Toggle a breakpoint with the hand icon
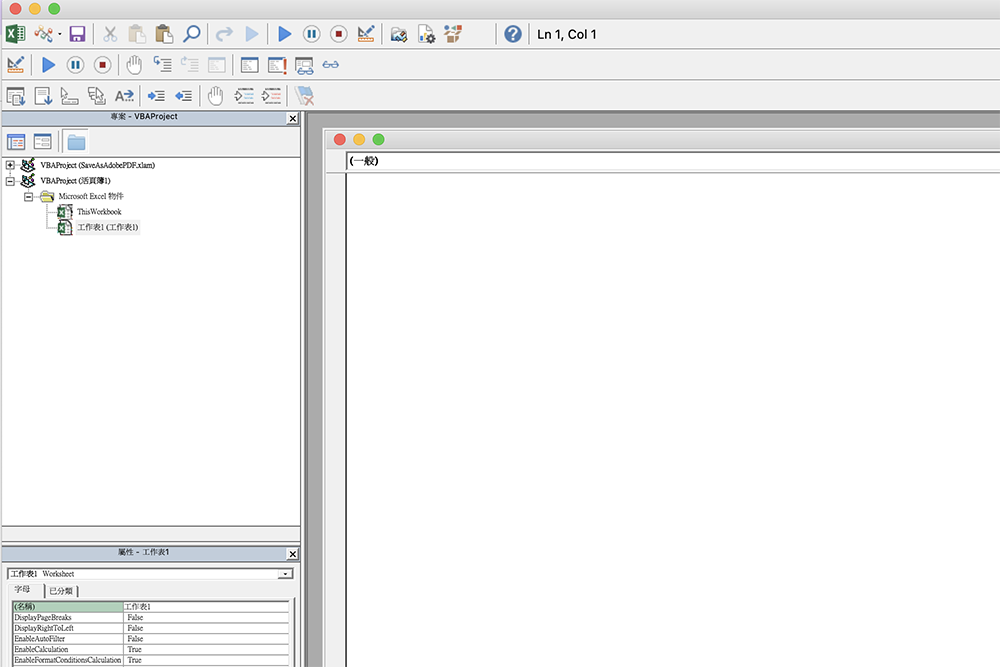 pos(218,96)
